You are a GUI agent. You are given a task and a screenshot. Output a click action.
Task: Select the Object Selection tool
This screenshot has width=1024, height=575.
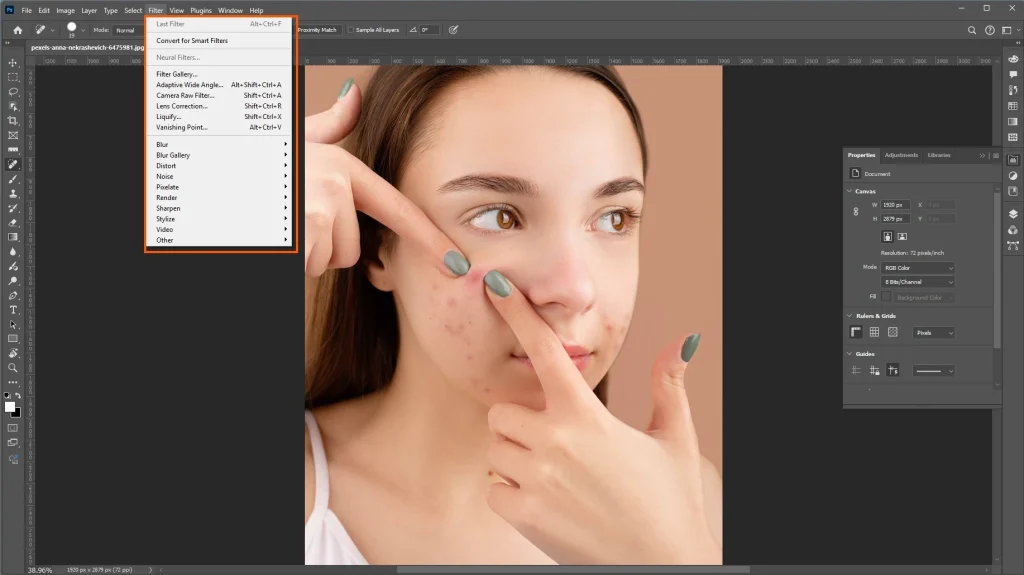tap(12, 106)
